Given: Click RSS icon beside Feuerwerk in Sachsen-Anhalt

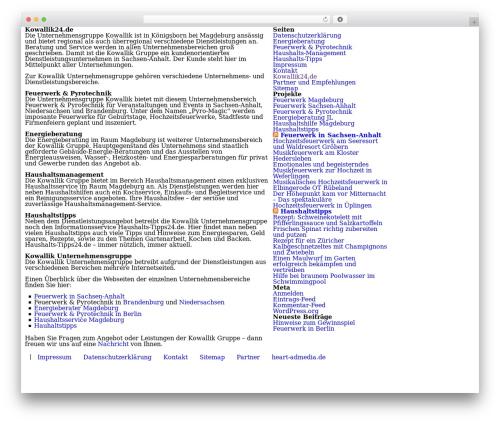Looking at the screenshot, I should [x=276, y=135].
